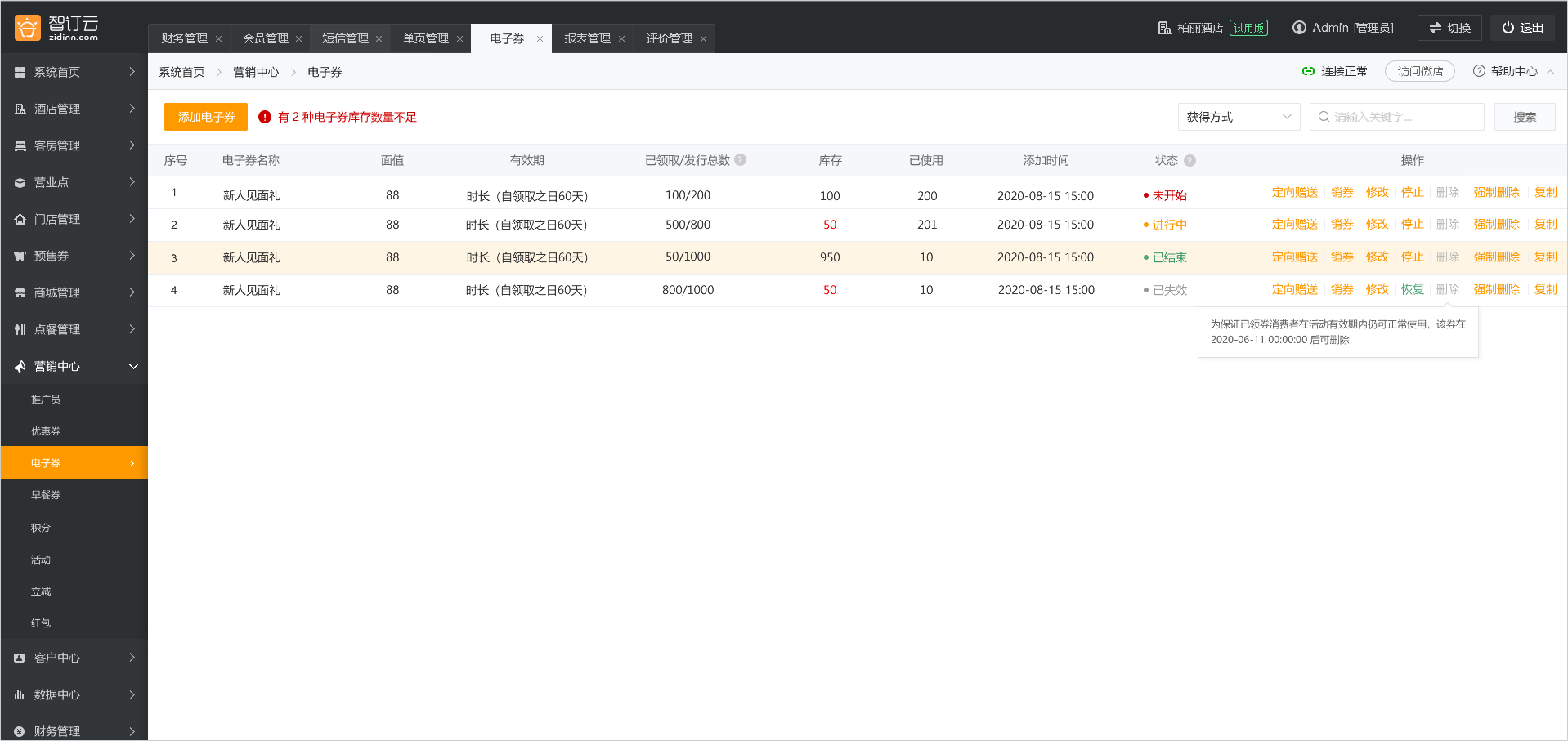The image size is (1568, 741).
Task: Open 早餐券 in the sidebar
Action: 46,495
